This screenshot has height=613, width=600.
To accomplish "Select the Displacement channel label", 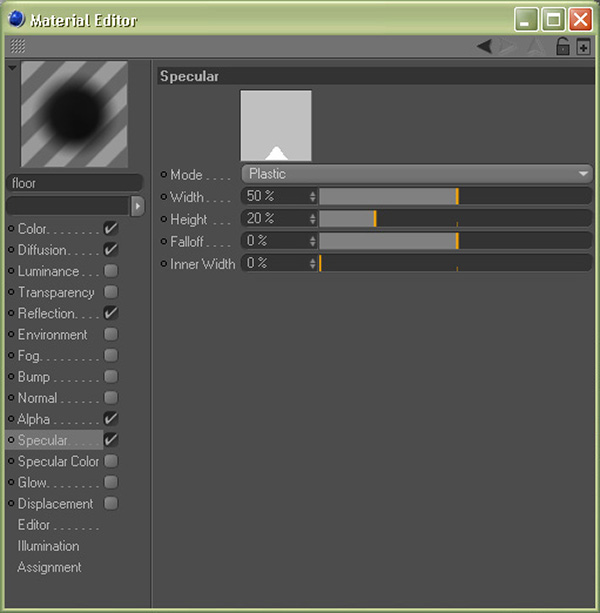I will (56, 504).
